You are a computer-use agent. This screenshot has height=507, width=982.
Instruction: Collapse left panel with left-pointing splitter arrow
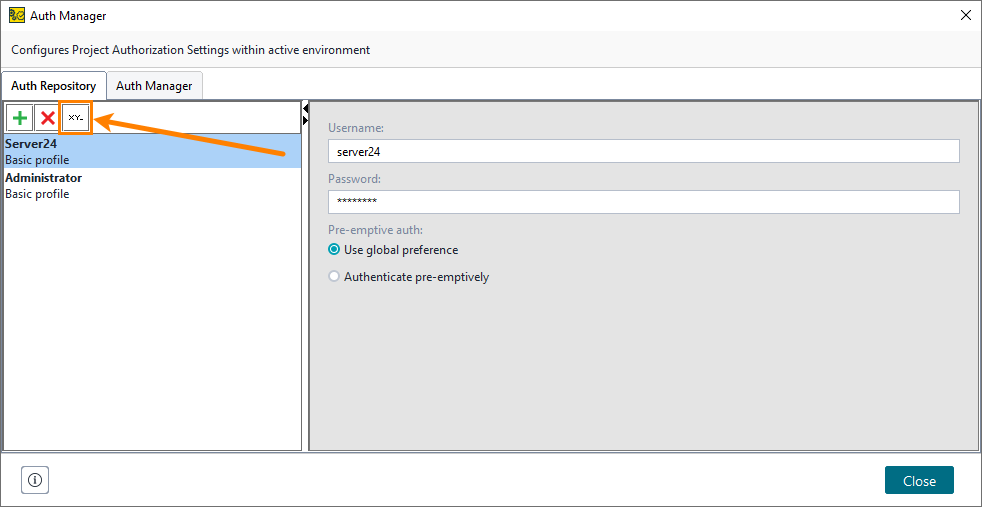point(305,108)
